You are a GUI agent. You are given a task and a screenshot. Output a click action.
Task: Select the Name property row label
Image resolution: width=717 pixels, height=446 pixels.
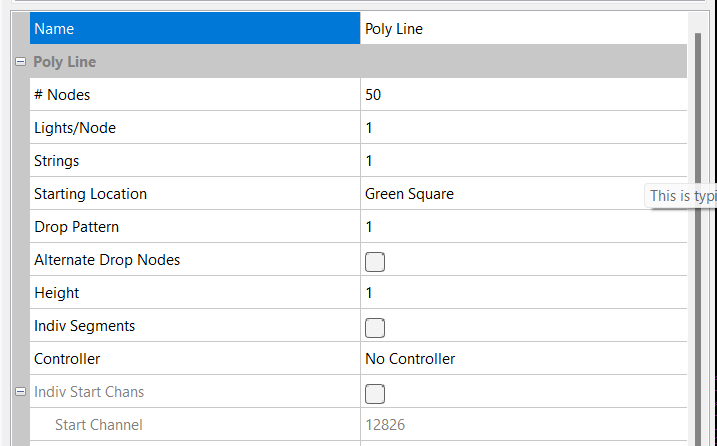pyautogui.click(x=195, y=29)
